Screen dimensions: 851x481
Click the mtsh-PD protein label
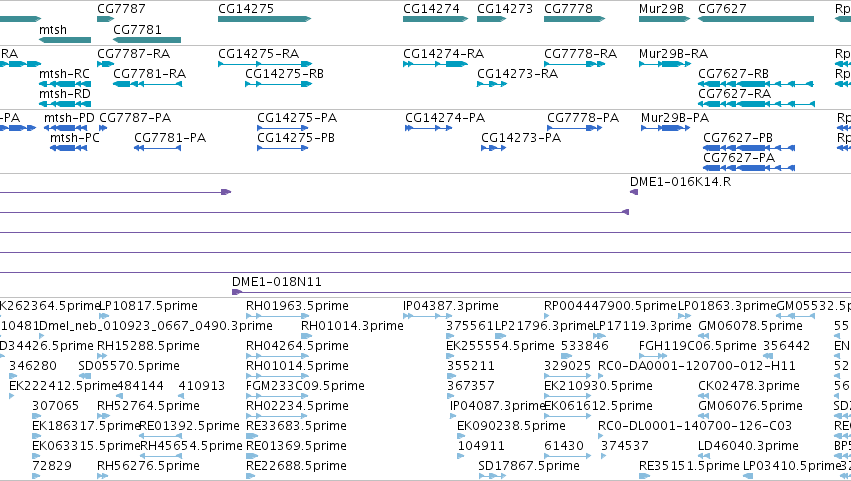69,118
